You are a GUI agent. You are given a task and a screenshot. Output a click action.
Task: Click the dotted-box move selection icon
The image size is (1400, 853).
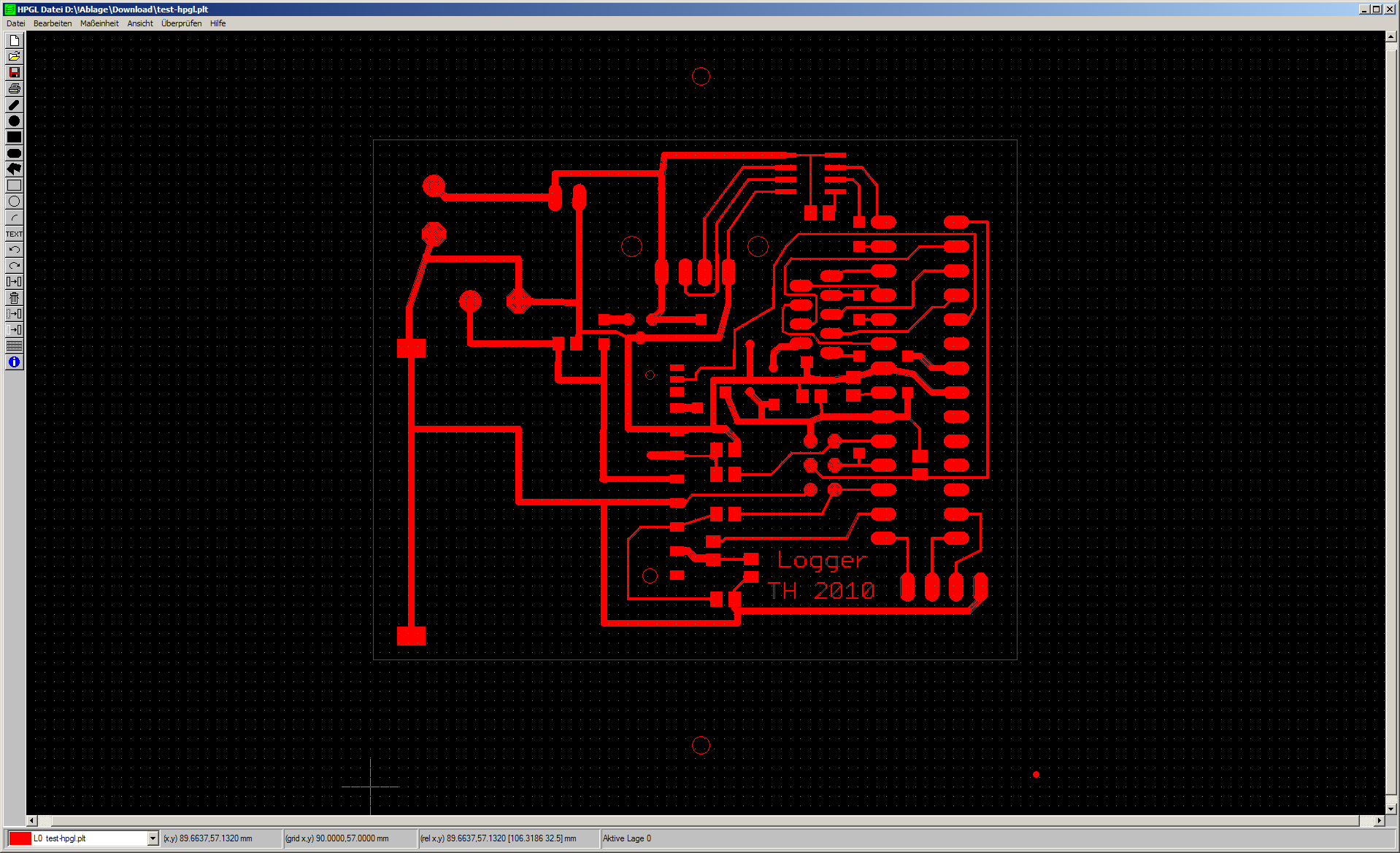[14, 313]
